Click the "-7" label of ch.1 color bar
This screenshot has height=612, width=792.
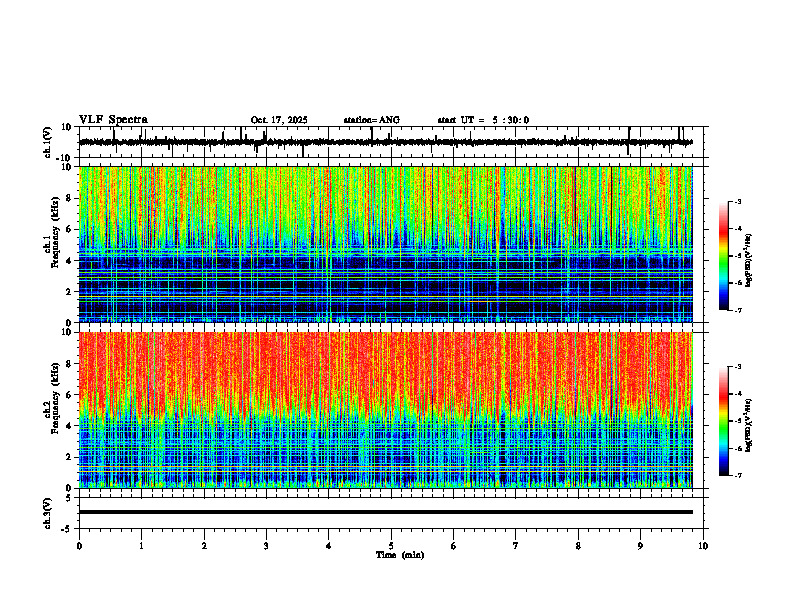click(738, 310)
